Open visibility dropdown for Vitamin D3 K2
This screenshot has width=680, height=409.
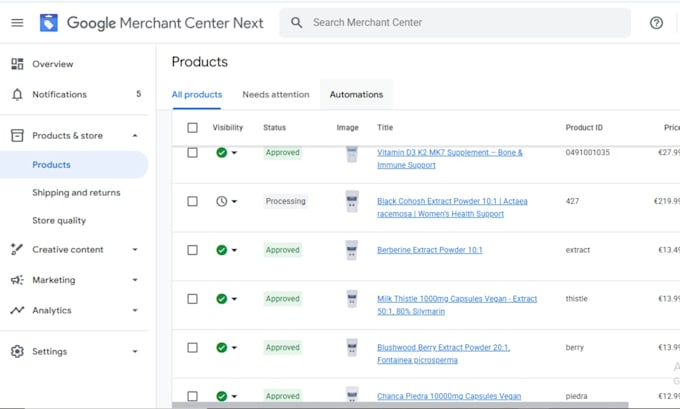[x=234, y=153]
